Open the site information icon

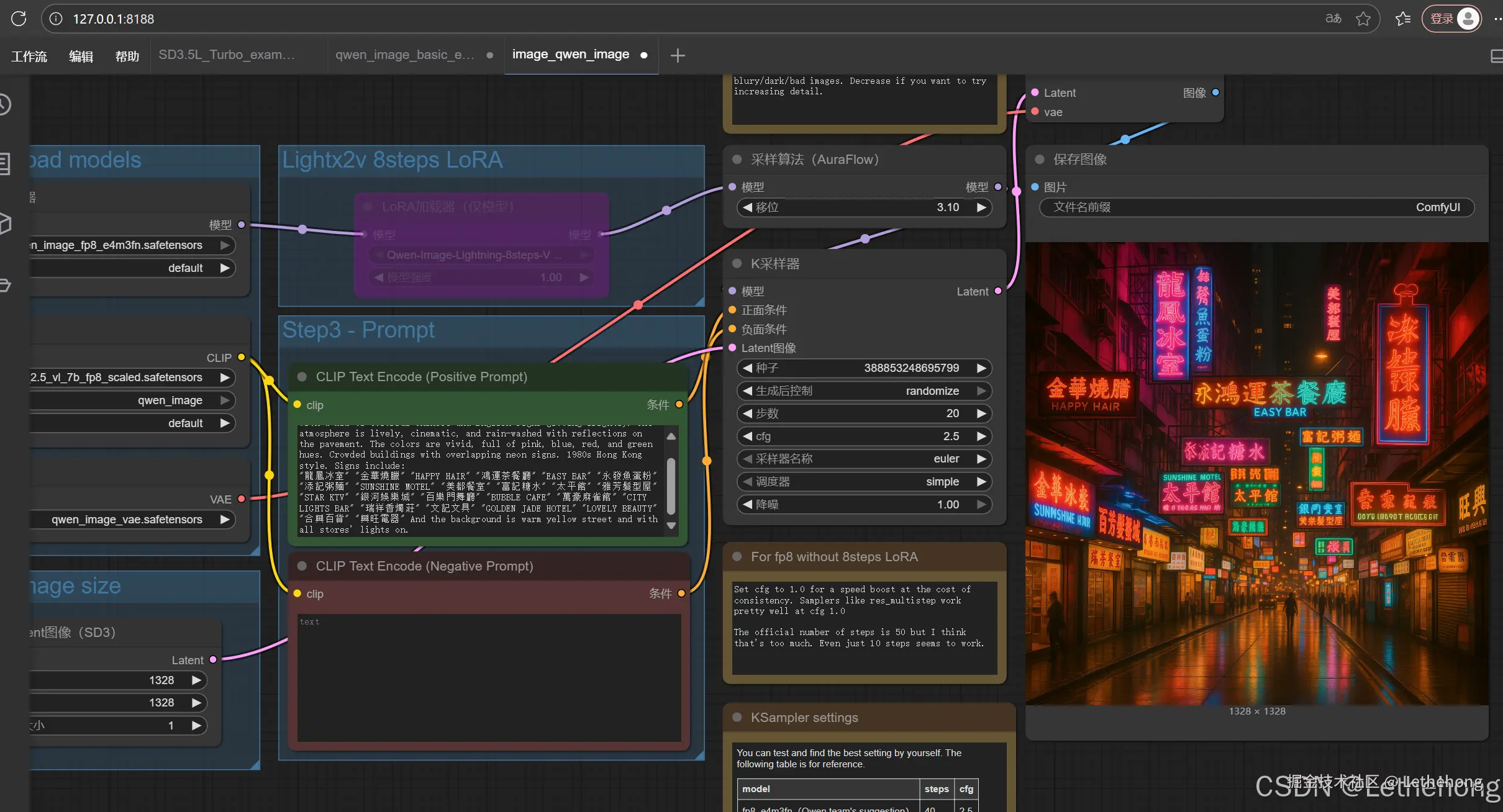click(x=56, y=19)
